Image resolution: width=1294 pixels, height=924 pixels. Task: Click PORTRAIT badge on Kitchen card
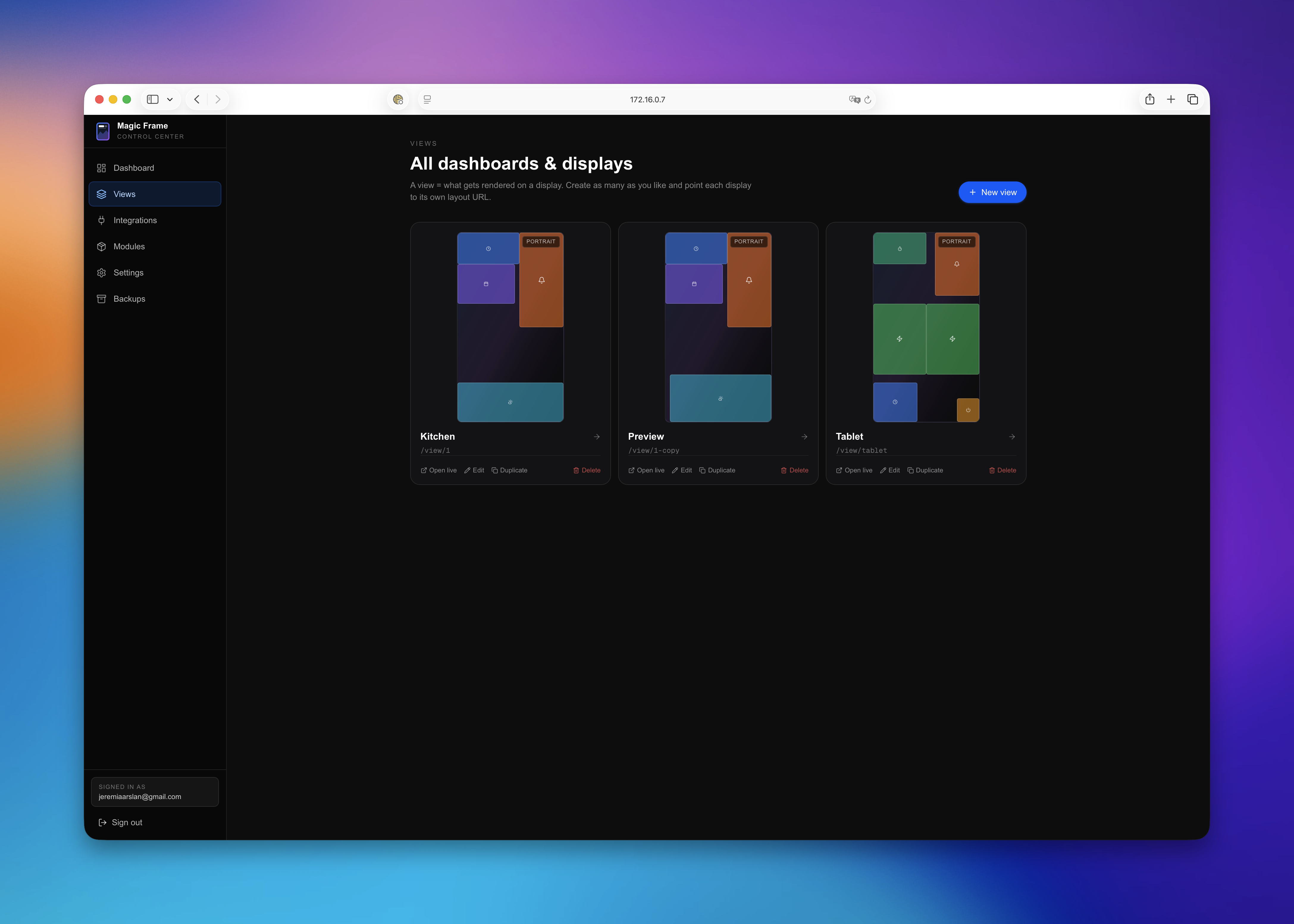point(541,241)
